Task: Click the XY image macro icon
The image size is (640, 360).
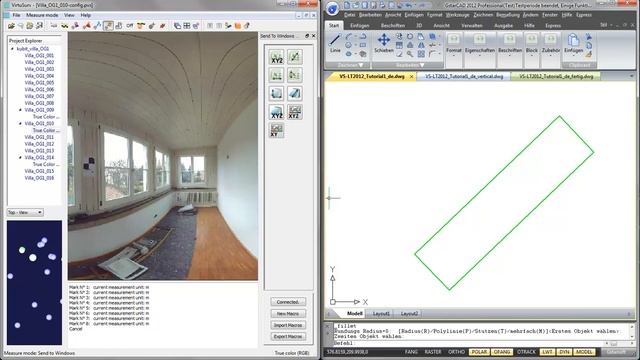Action: [x=276, y=131]
